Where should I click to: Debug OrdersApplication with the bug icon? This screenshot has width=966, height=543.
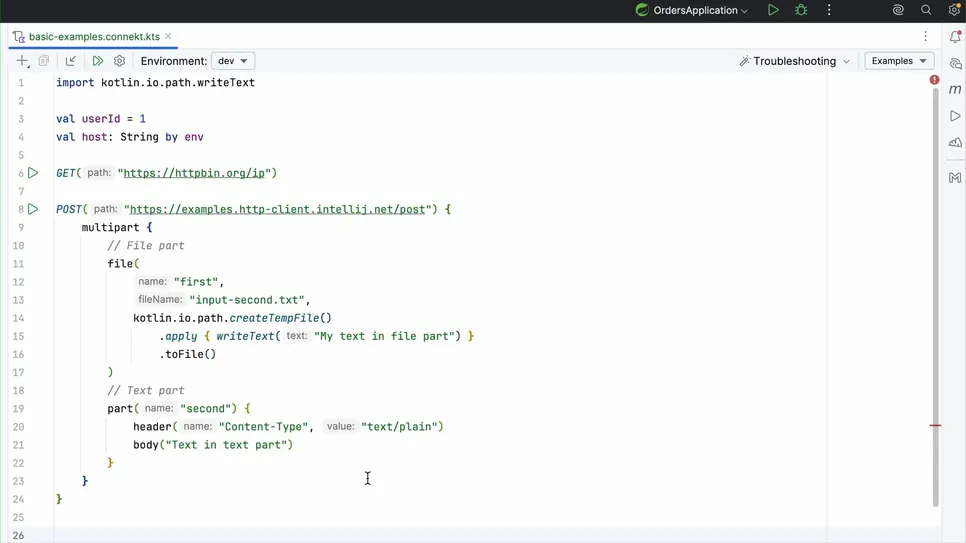click(801, 10)
